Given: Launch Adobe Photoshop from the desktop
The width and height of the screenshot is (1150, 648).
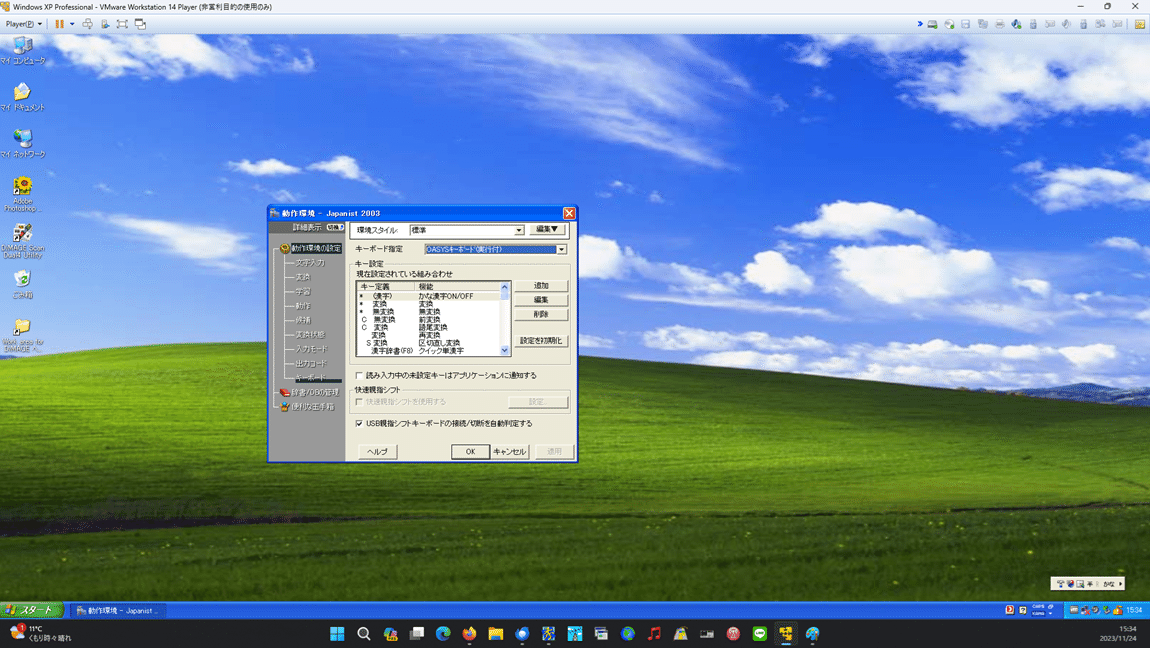Looking at the screenshot, I should tap(23, 194).
